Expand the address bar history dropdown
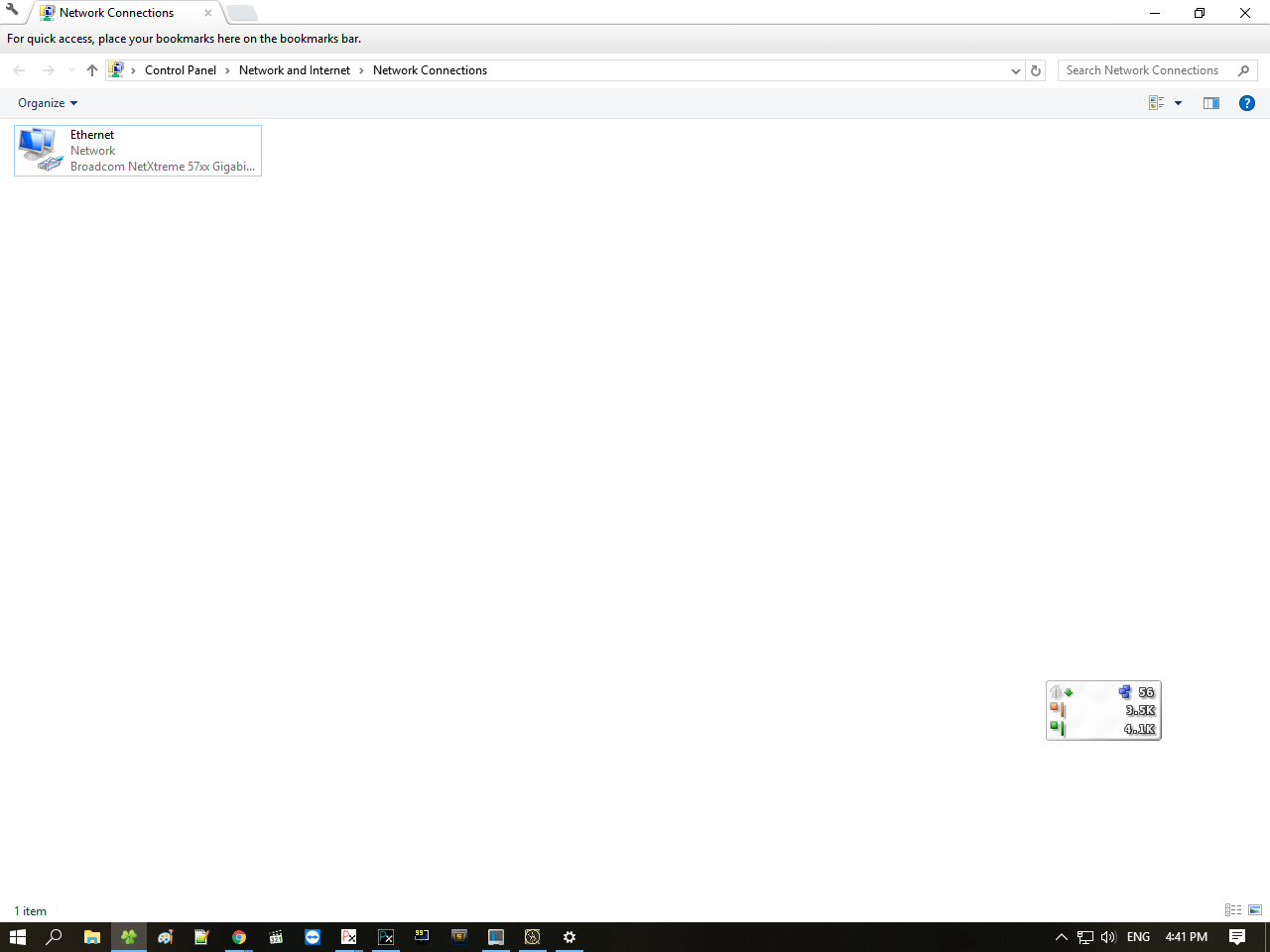 pos(1015,70)
